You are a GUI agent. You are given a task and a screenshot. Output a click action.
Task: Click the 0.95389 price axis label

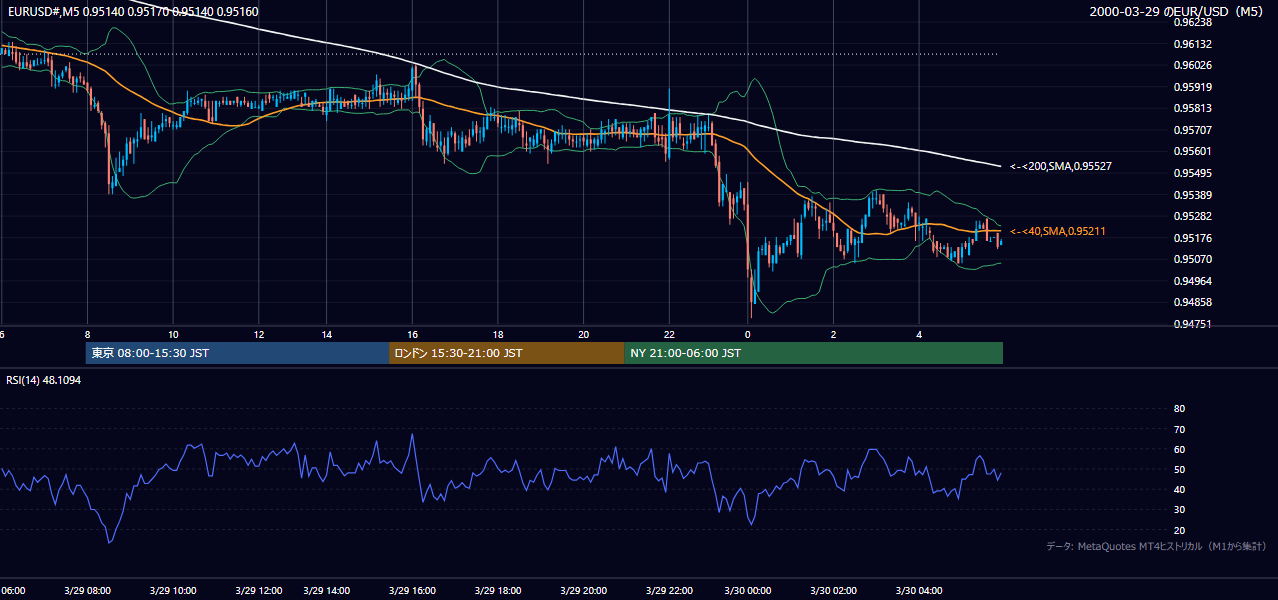point(1192,195)
